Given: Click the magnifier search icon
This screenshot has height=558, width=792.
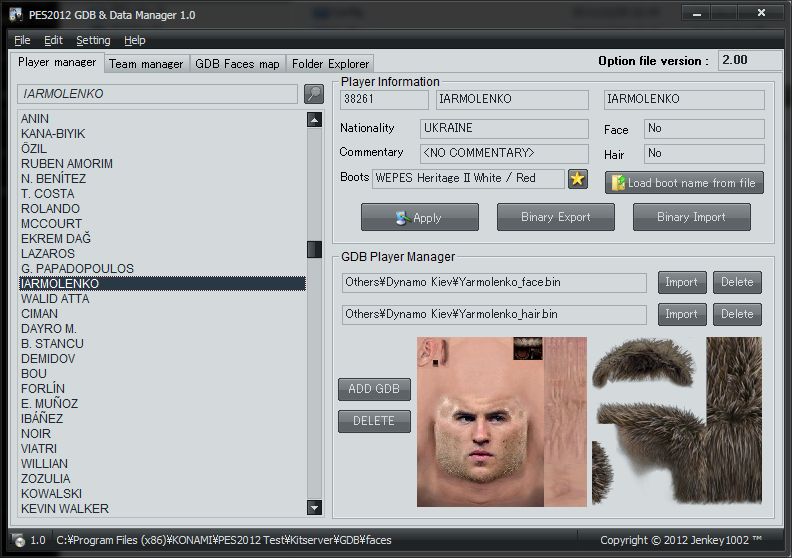Looking at the screenshot, I should pyautogui.click(x=314, y=94).
